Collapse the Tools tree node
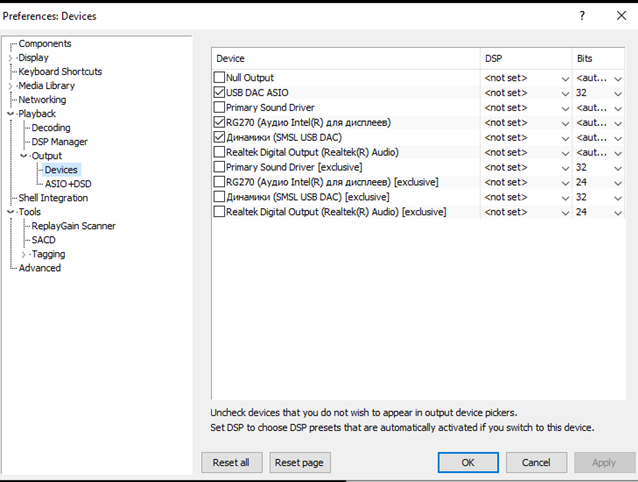This screenshot has height=482, width=638. pyautogui.click(x=11, y=212)
